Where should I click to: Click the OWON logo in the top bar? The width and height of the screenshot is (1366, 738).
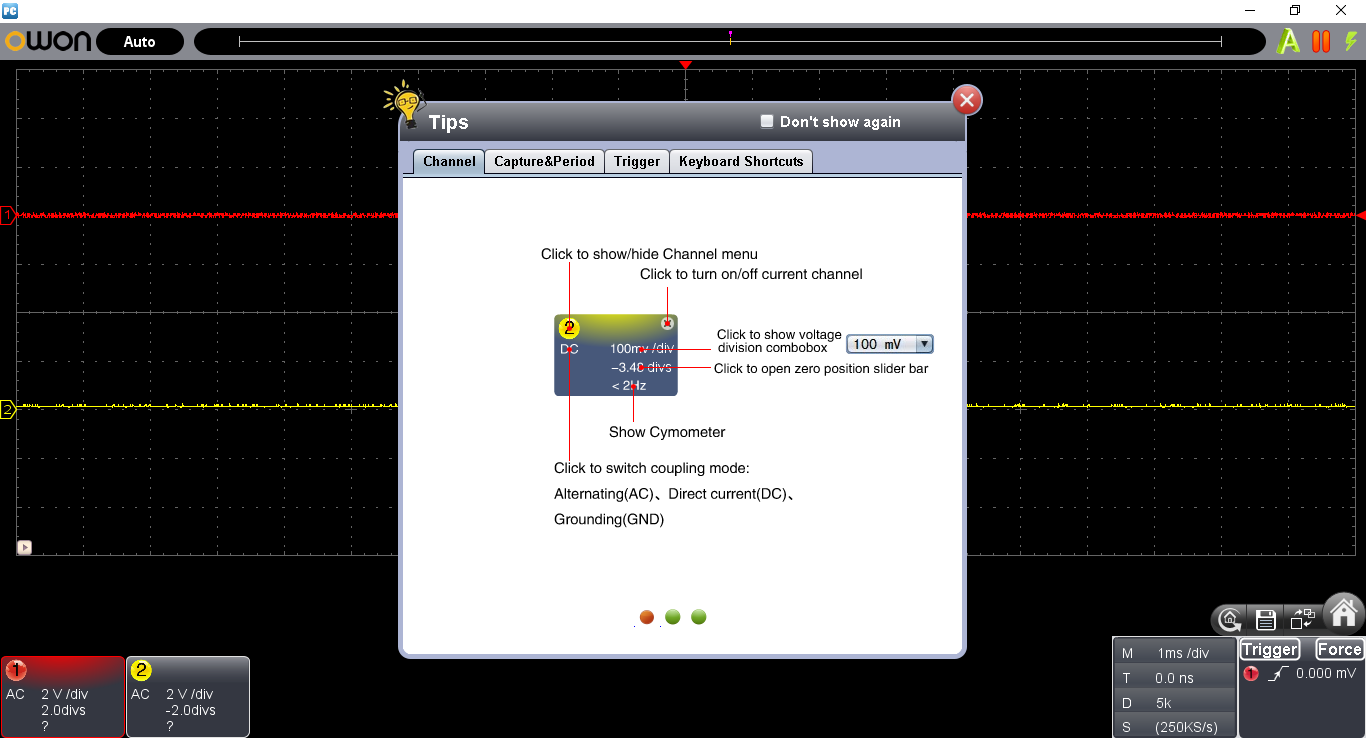click(48, 41)
